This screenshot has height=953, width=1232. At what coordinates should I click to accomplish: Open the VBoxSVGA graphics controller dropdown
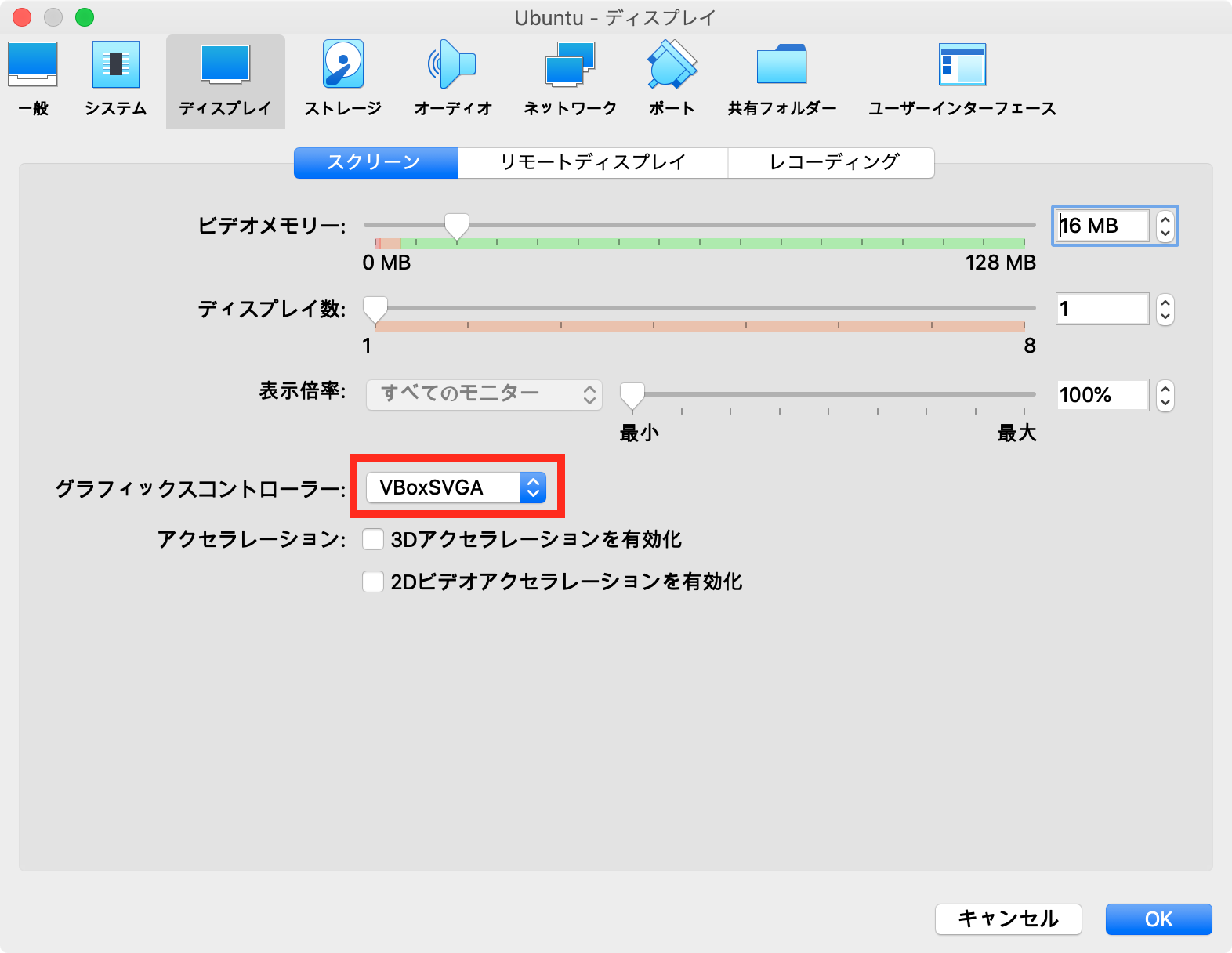coord(456,487)
